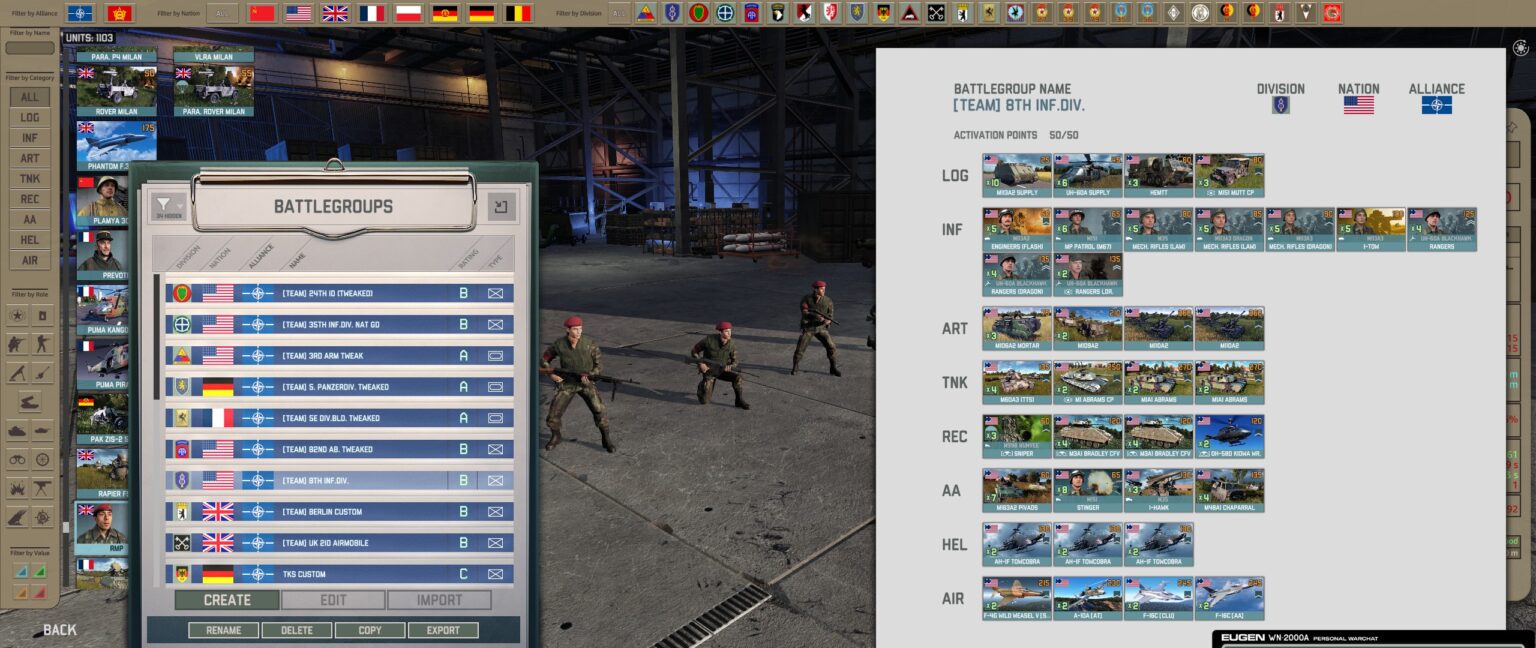Select the NATO alliance filter icon
Image resolution: width=1536 pixels, height=648 pixels.
[x=80, y=14]
